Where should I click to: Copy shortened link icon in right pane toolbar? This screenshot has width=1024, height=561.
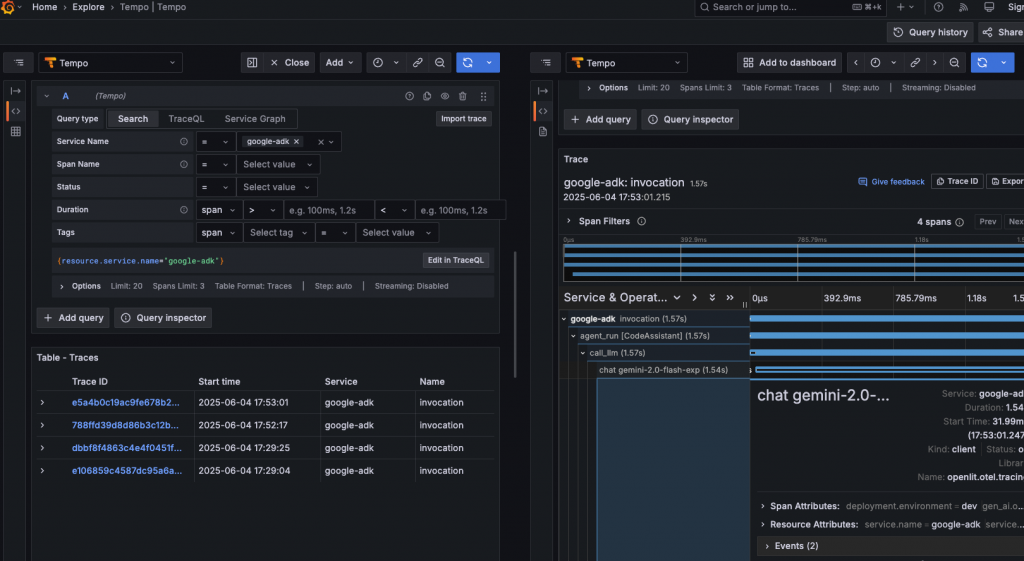914,62
